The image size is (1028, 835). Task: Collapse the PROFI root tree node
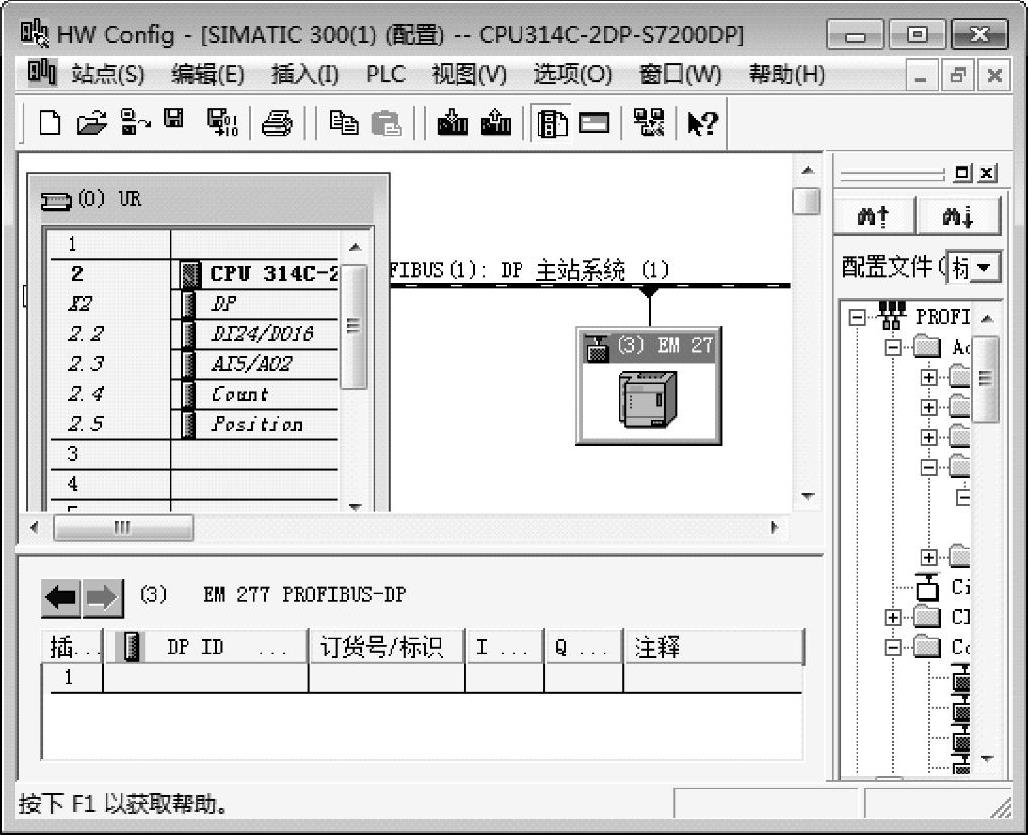pos(858,317)
